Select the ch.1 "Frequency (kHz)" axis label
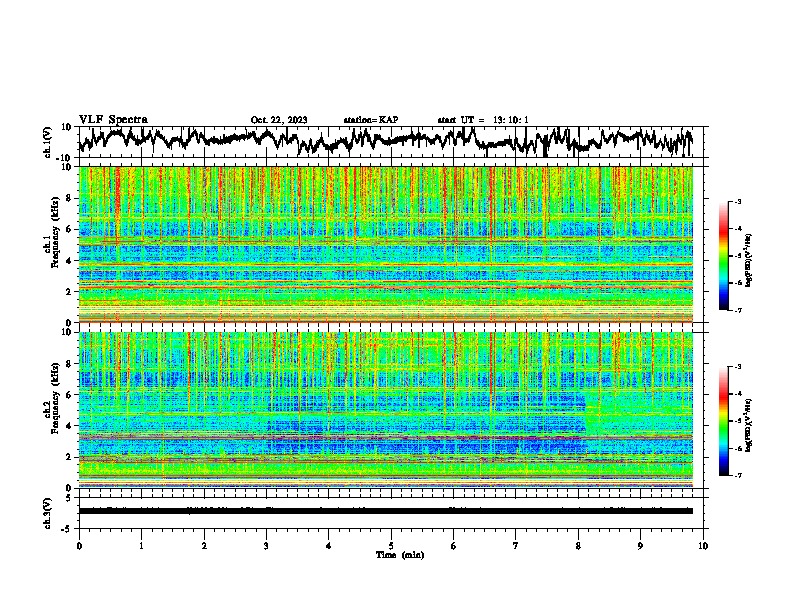Screen dimensions: 792x612 click(x=55, y=232)
